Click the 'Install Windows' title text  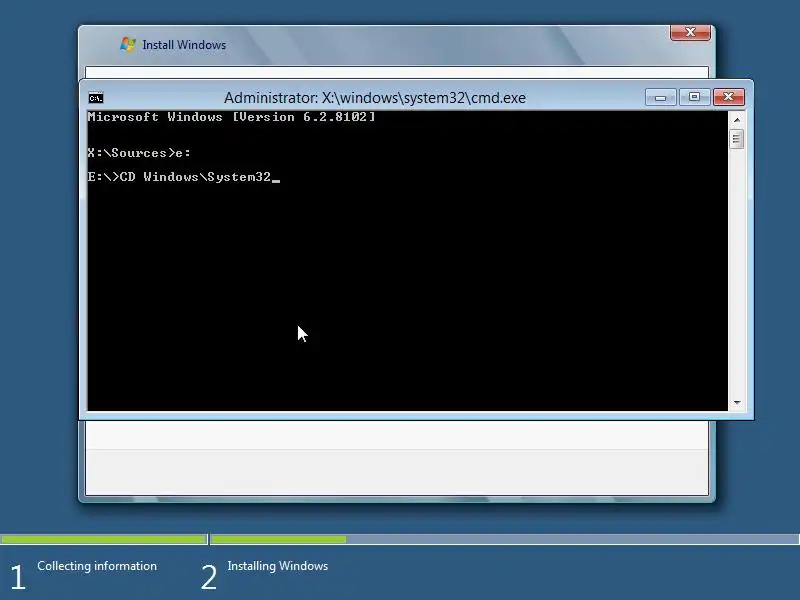click(184, 45)
